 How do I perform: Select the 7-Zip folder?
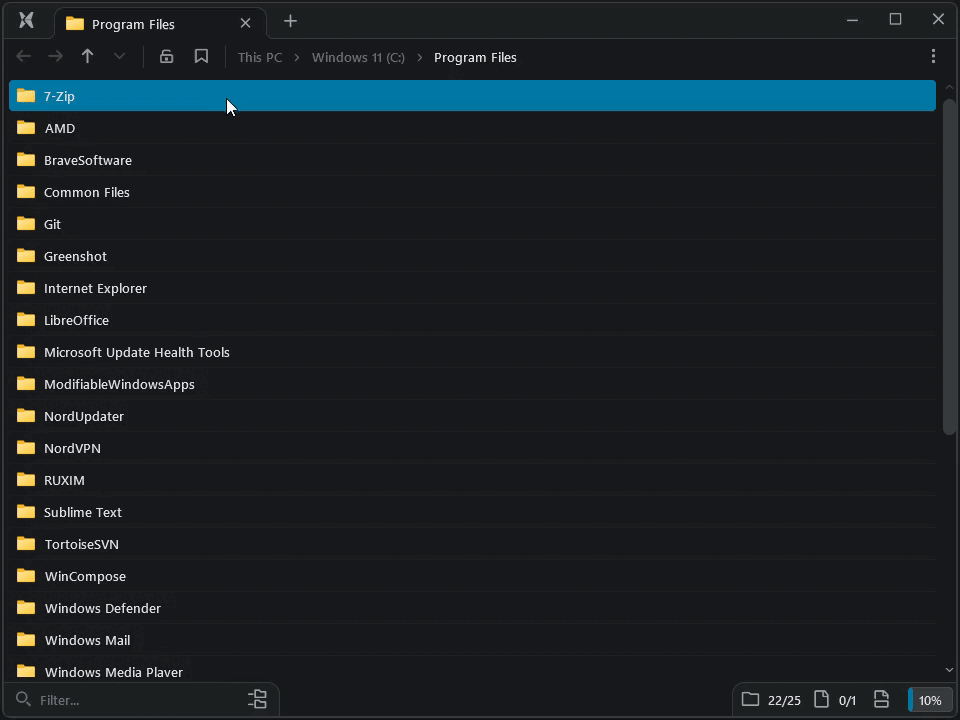[472, 96]
